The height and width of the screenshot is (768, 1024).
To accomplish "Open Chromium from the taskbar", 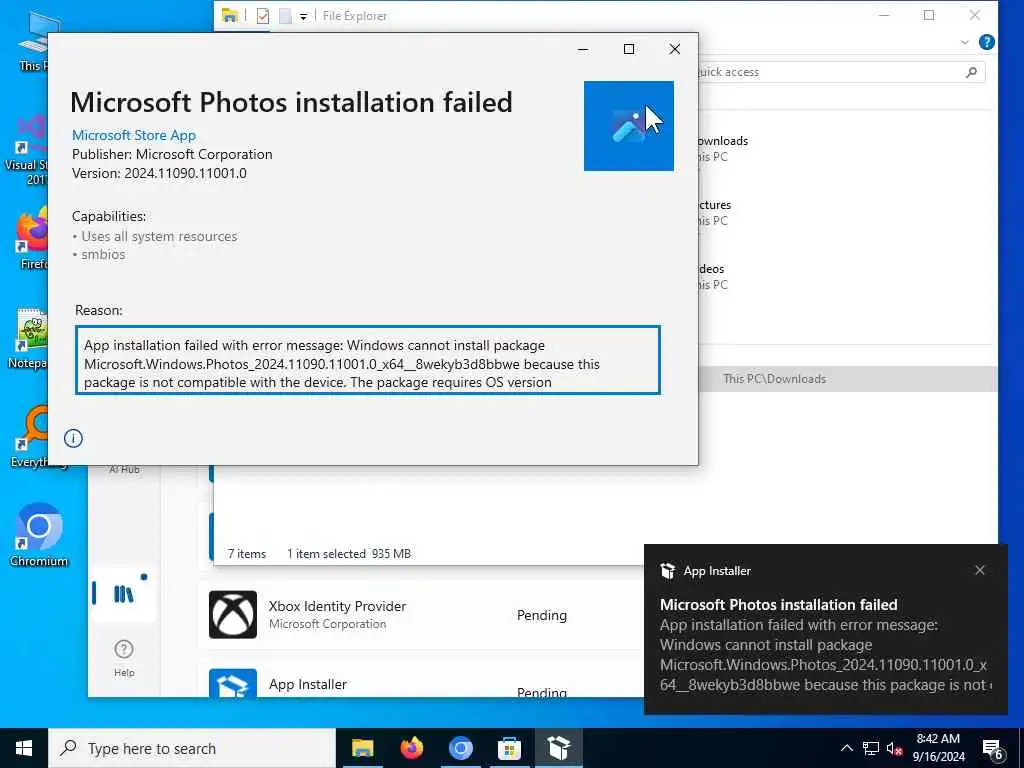I will pos(460,748).
